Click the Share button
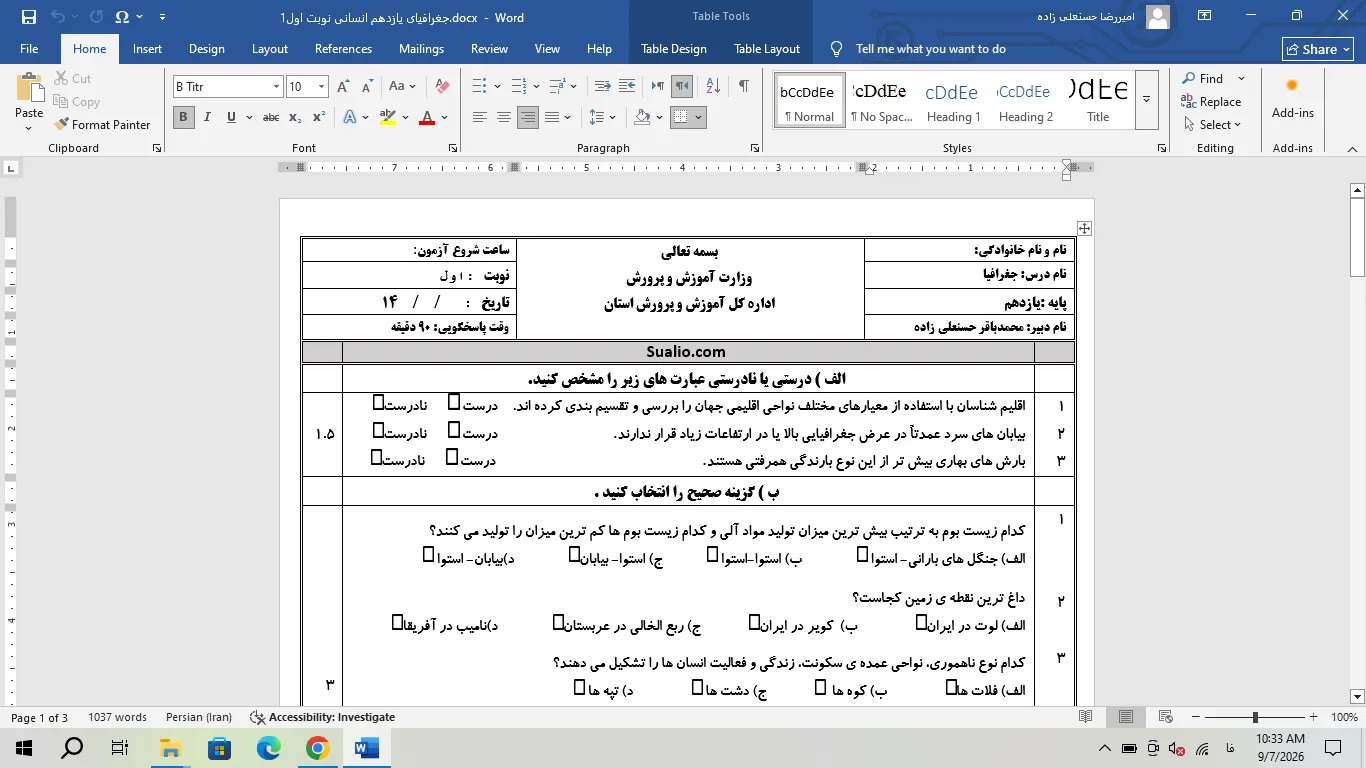This screenshot has height=768, width=1366. [x=1318, y=49]
